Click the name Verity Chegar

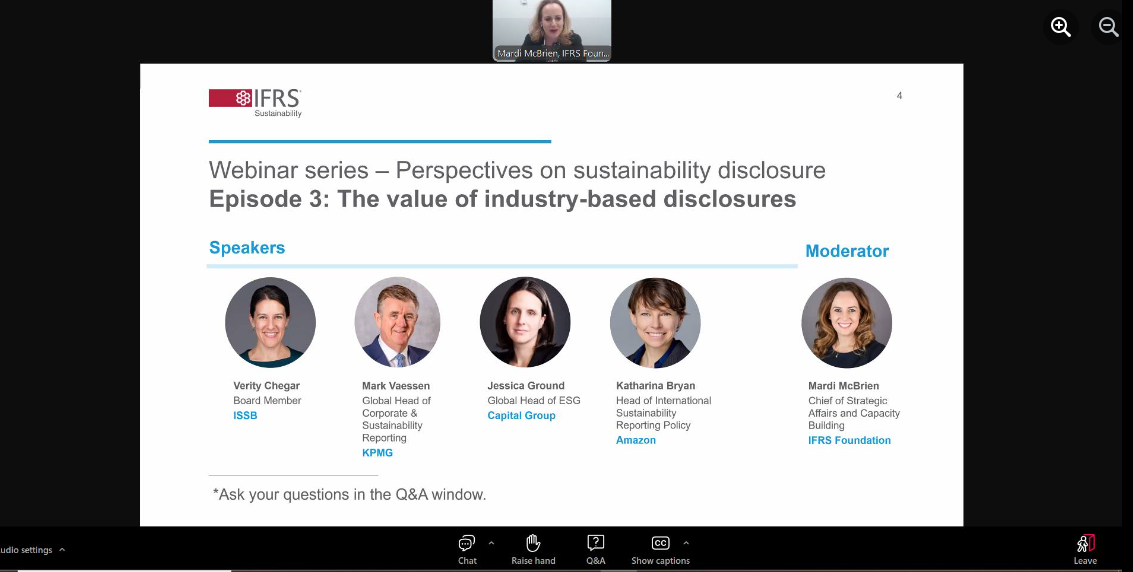(266, 386)
